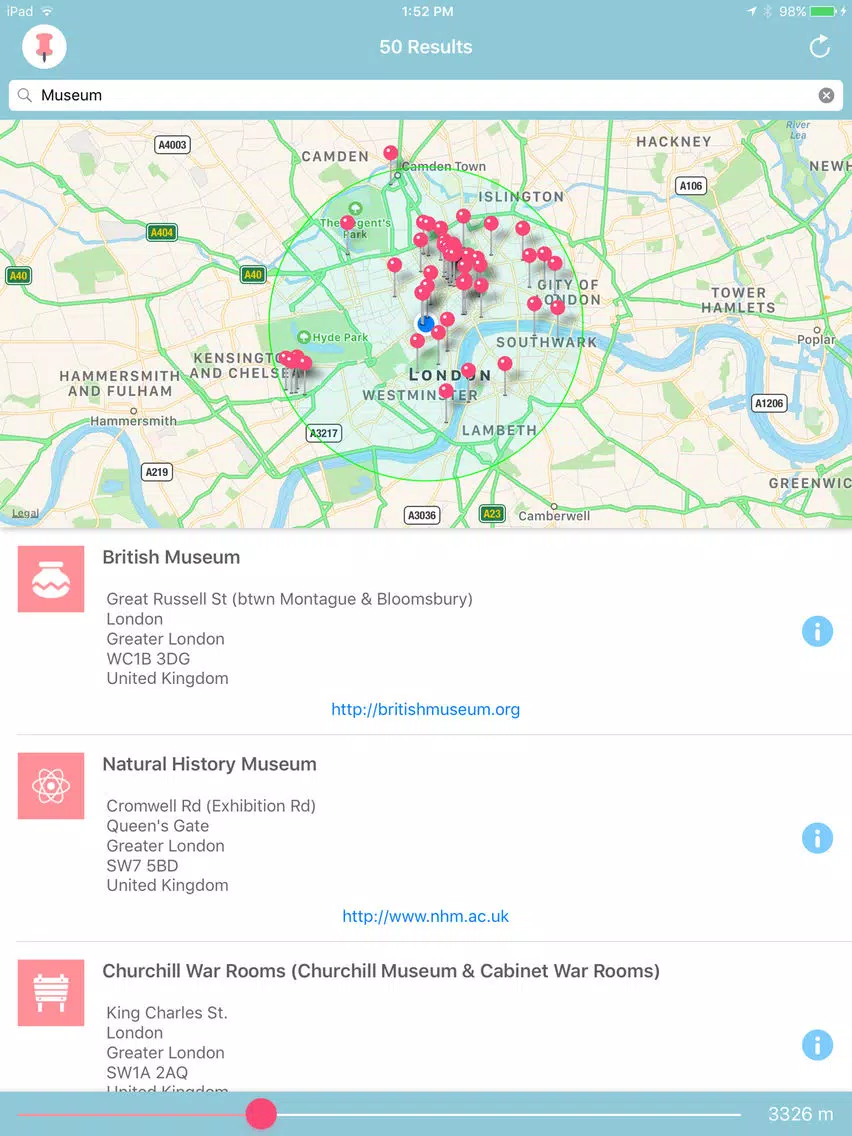Tap the search magnifier icon
This screenshot has width=852, height=1136.
[x=25, y=95]
